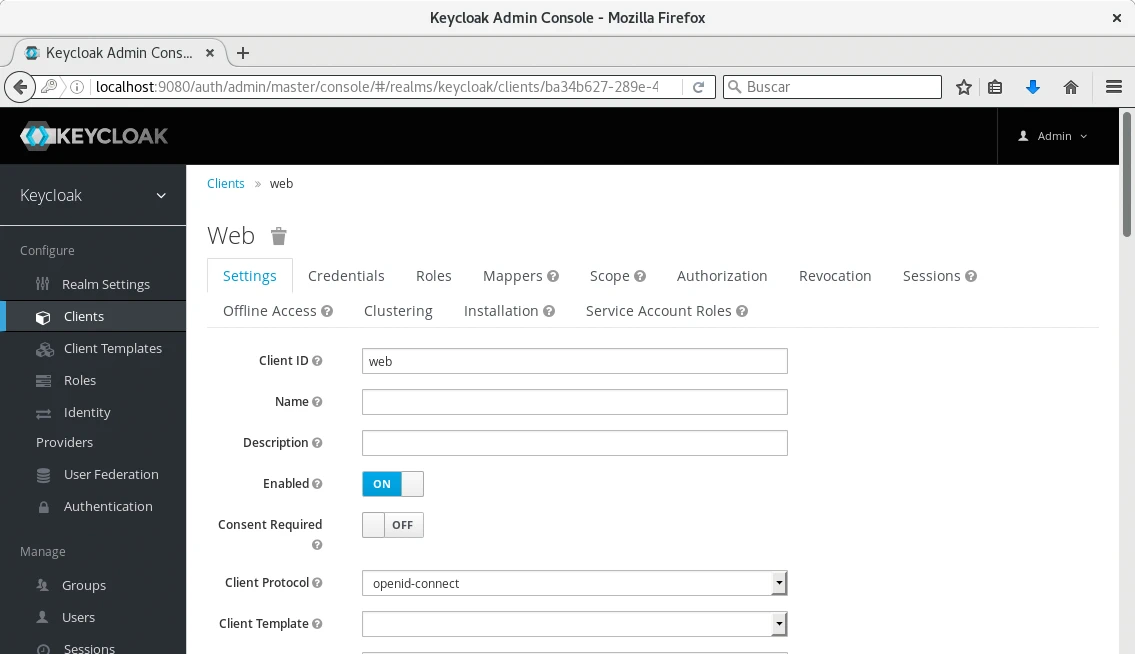The width and height of the screenshot is (1135, 654).
Task: Open the Service Account Roles tab
Action: click(x=658, y=311)
